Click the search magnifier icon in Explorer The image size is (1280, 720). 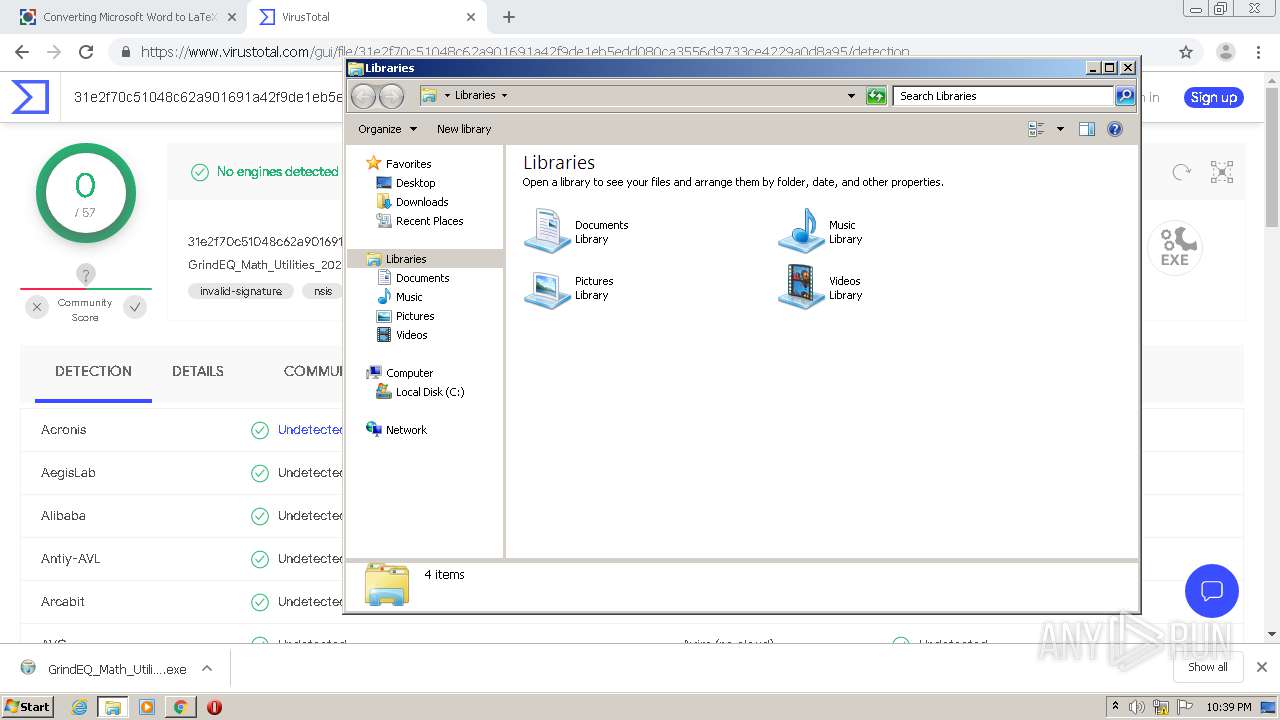click(1125, 96)
